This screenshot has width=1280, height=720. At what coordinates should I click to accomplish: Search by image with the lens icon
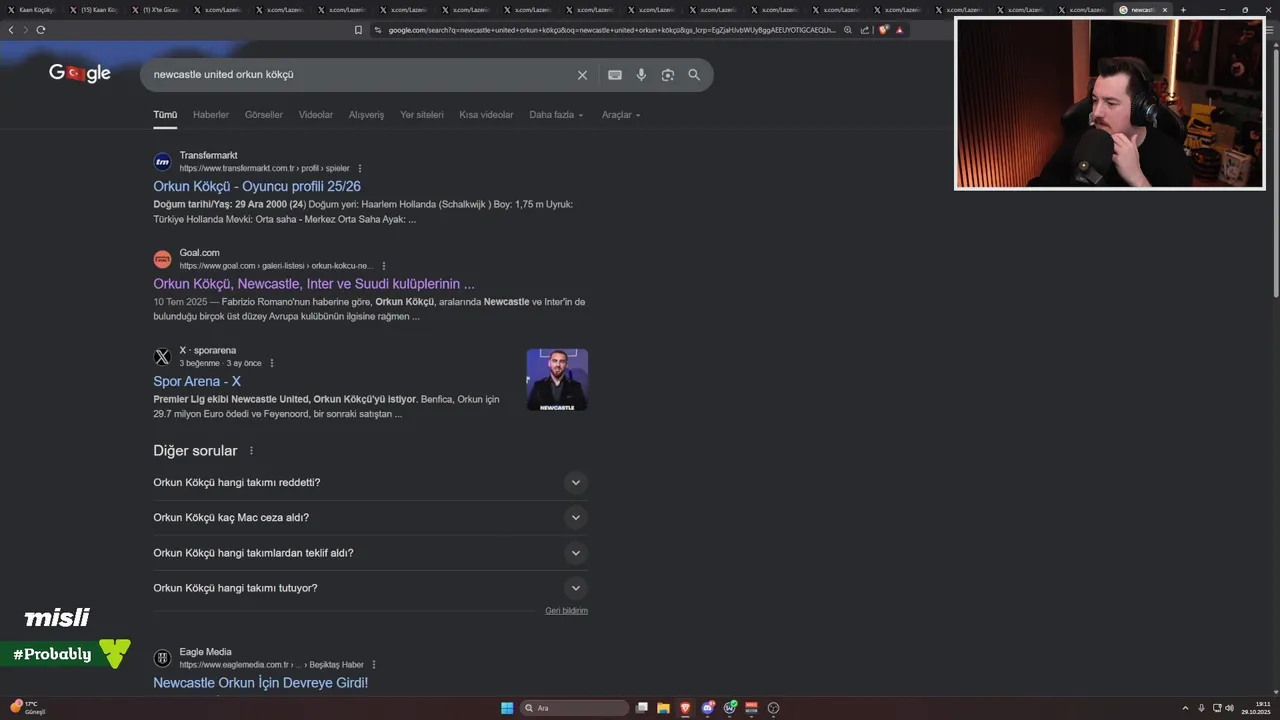(668, 75)
